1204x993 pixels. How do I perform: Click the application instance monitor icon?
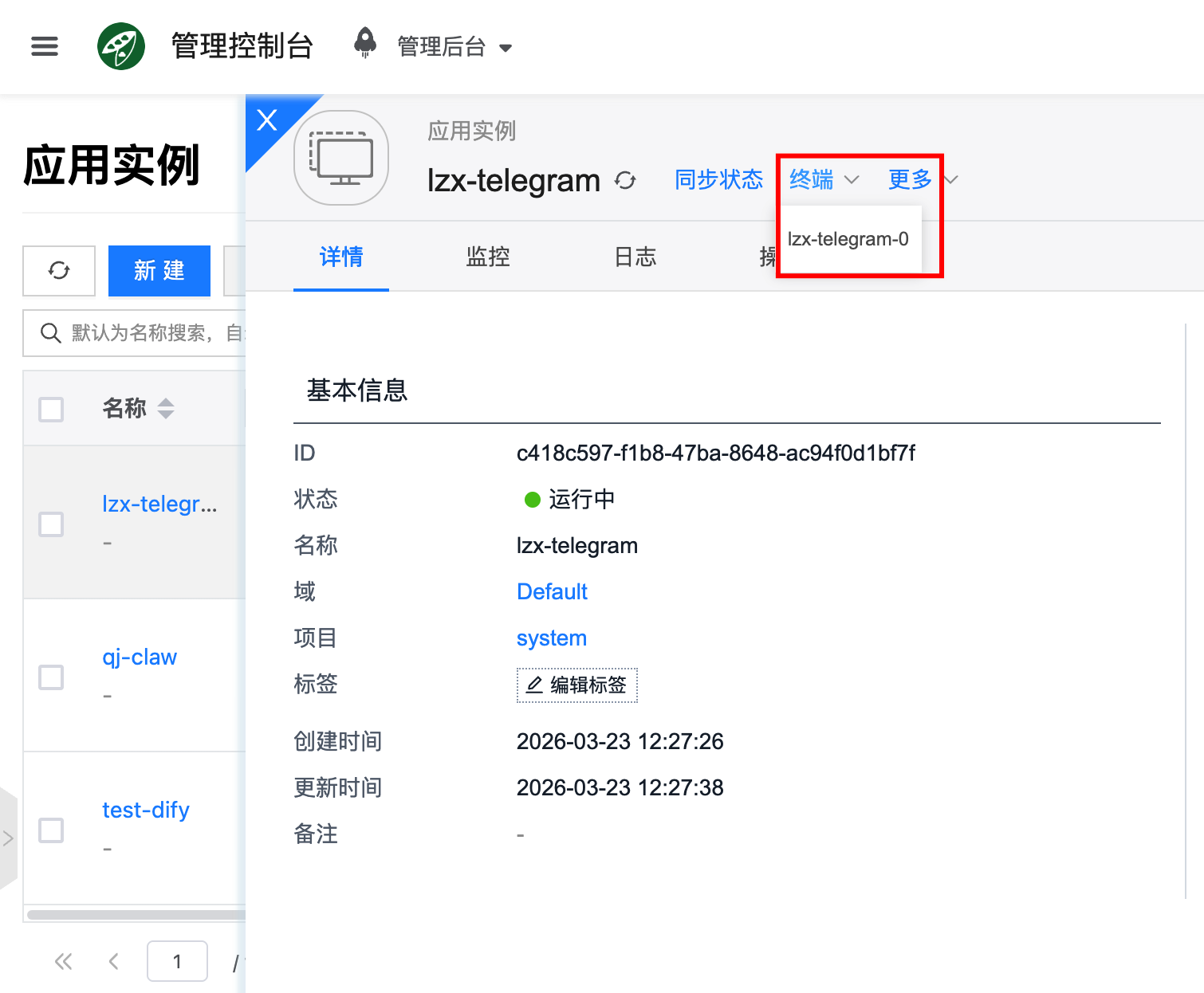click(x=341, y=158)
